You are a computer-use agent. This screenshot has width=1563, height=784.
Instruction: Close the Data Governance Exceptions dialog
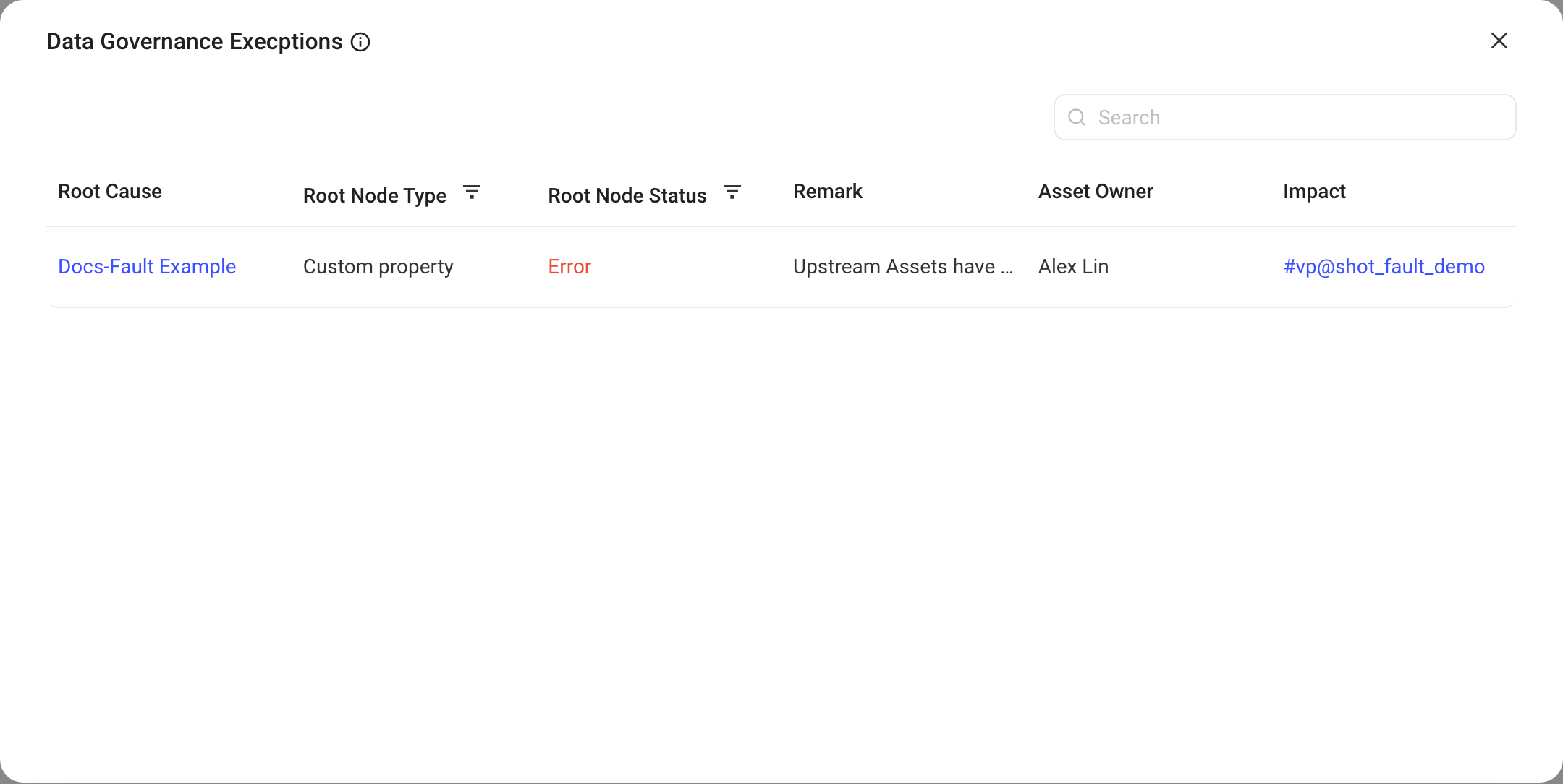(1499, 41)
